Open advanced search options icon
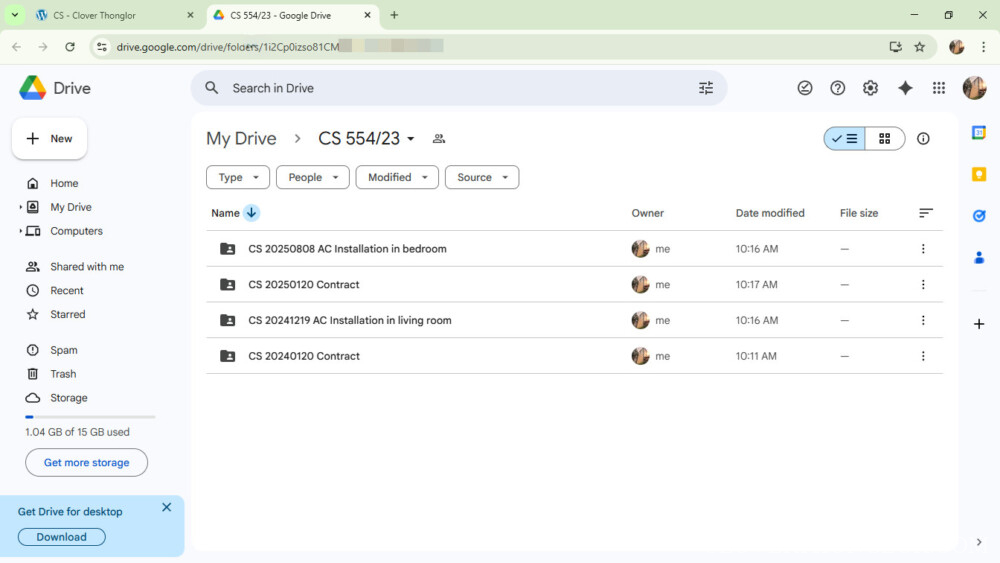This screenshot has height=563, width=1000. click(x=706, y=88)
